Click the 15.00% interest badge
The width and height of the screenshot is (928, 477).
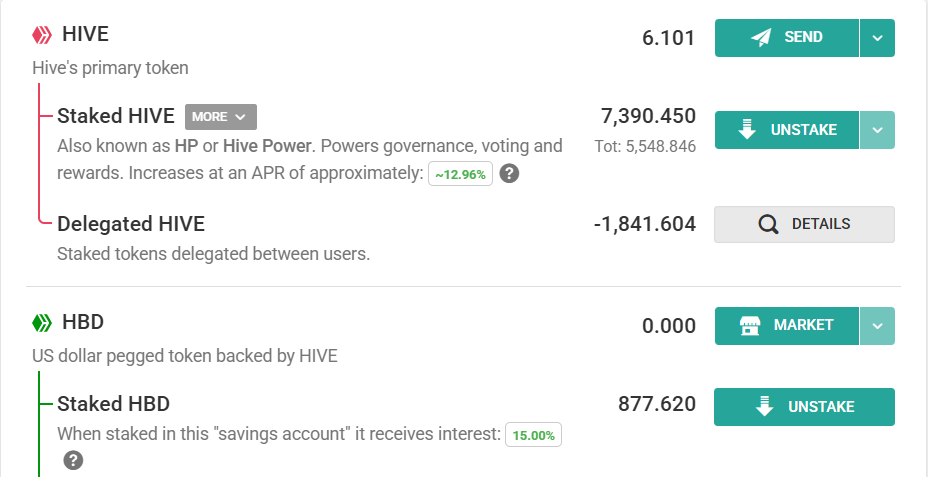pos(533,436)
